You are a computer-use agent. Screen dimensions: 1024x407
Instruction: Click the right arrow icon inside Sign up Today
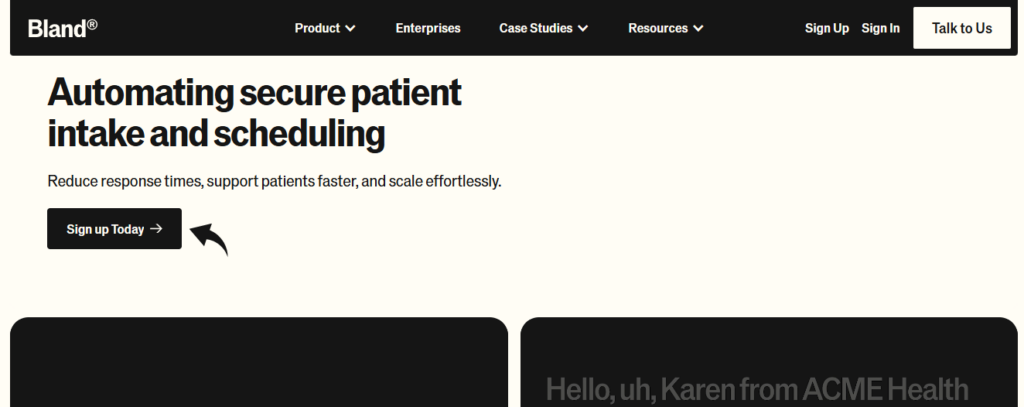[156, 229]
